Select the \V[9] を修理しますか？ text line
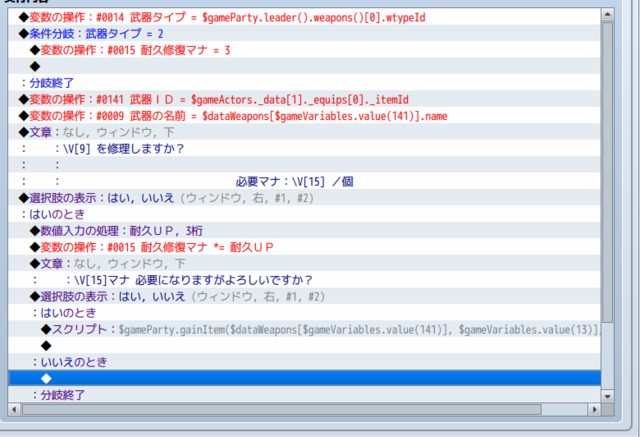The height and width of the screenshot is (437, 640). (x=304, y=149)
